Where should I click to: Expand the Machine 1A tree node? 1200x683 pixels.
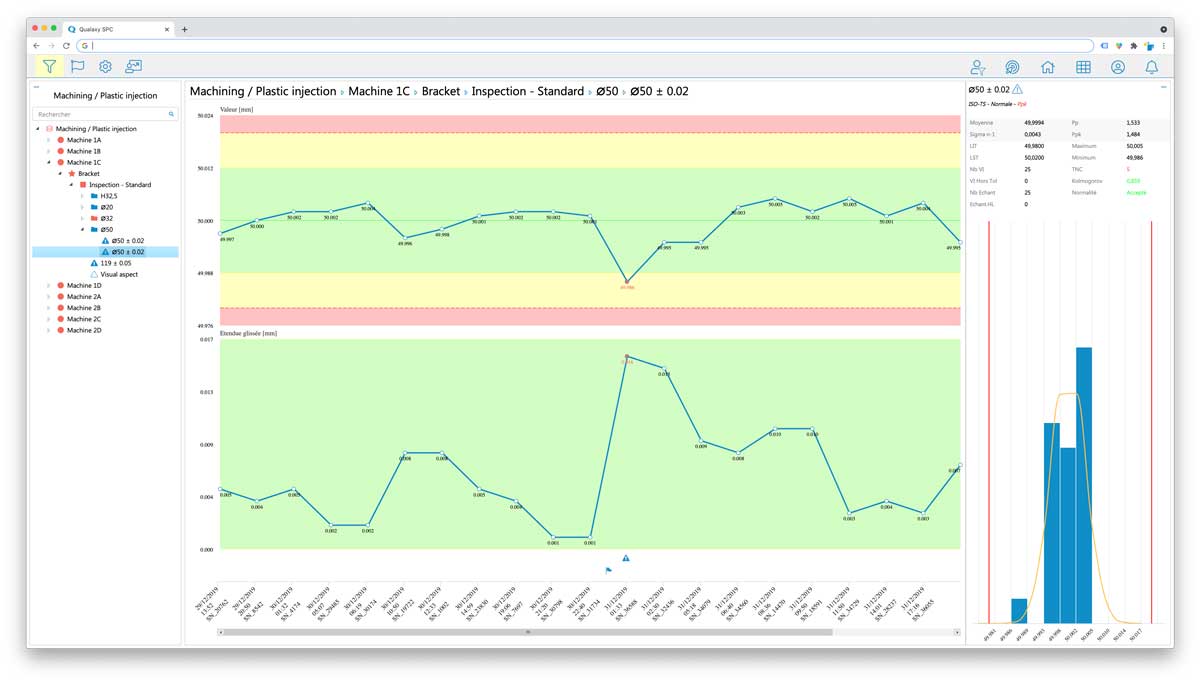[x=48, y=140]
